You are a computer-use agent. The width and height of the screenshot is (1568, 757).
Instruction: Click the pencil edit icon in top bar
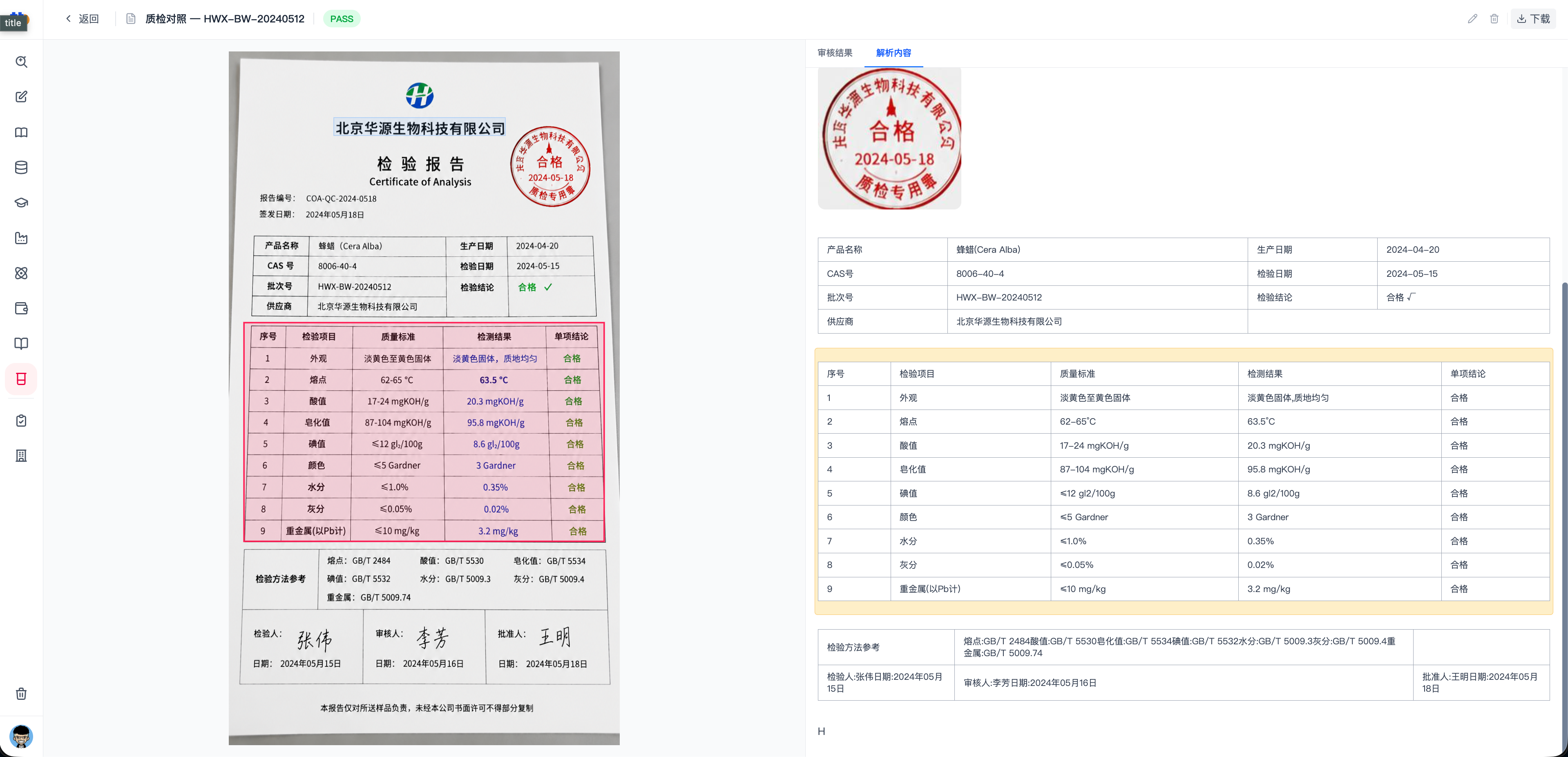[1472, 19]
